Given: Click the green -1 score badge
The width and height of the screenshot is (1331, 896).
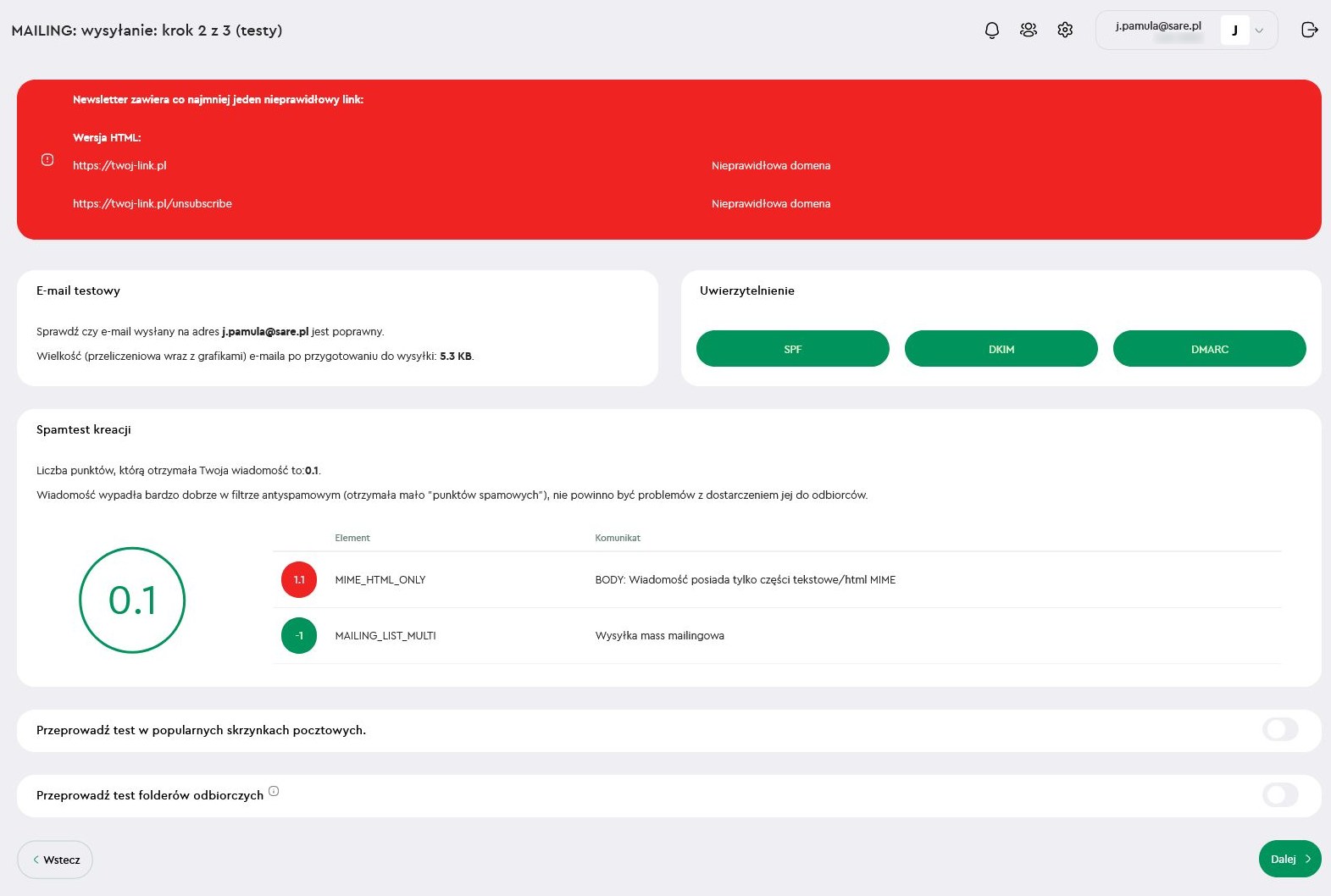Looking at the screenshot, I should point(299,636).
